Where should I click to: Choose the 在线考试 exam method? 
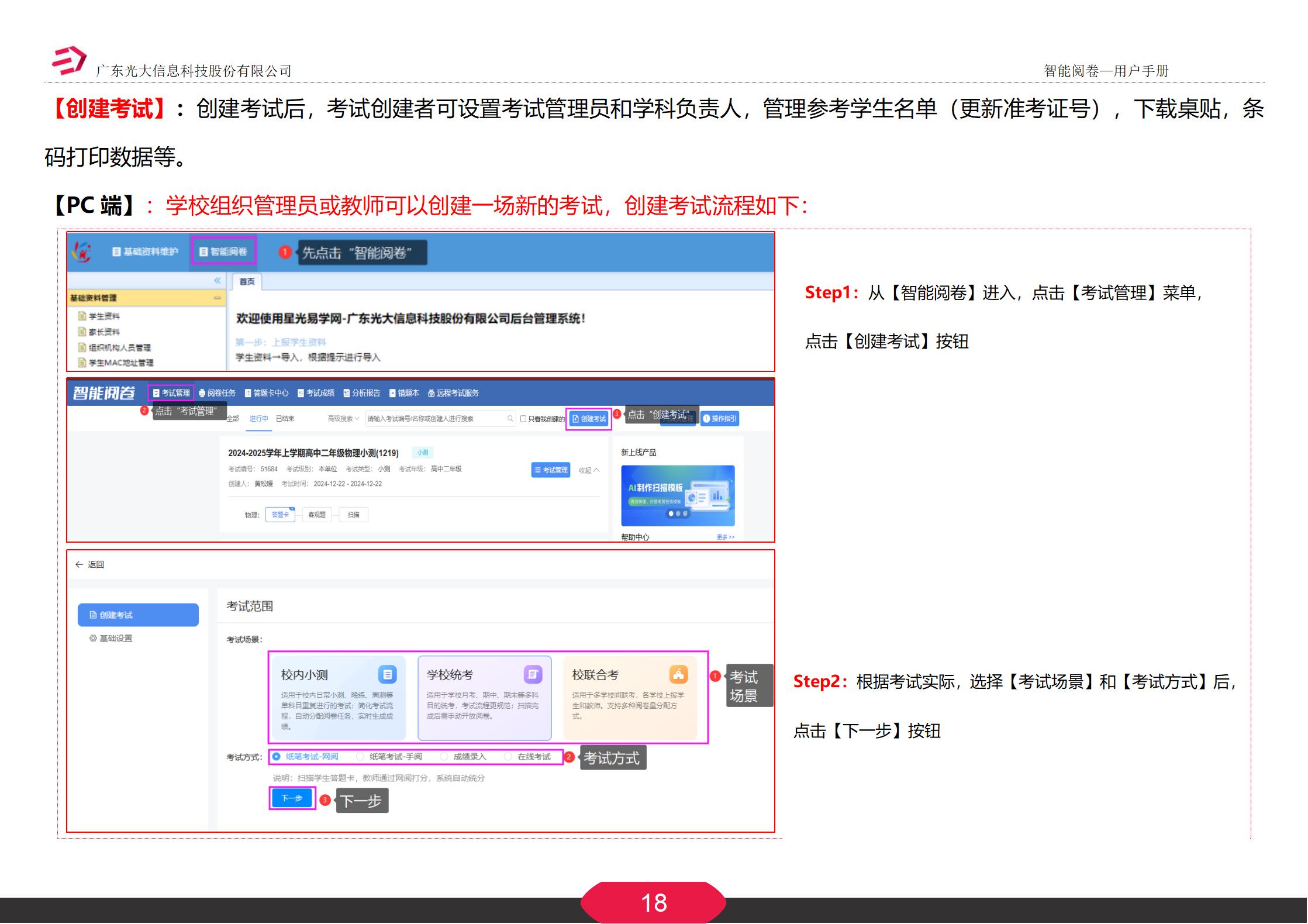pos(508,757)
